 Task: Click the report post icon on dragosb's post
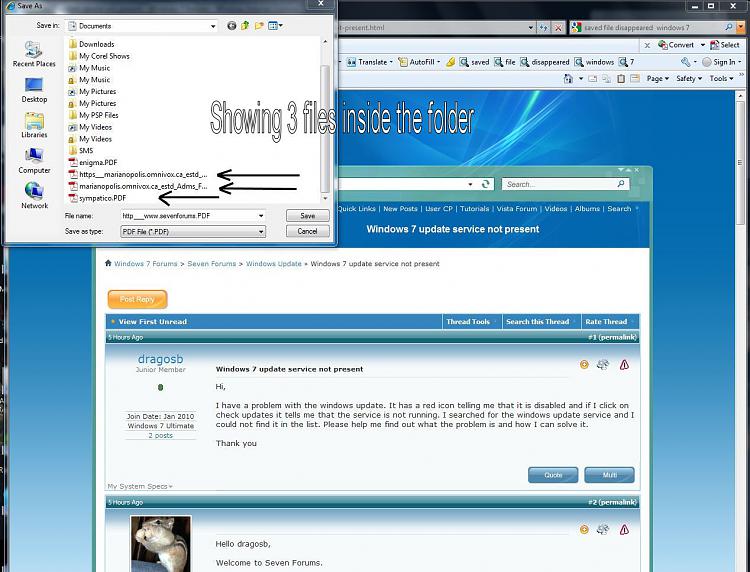point(624,365)
